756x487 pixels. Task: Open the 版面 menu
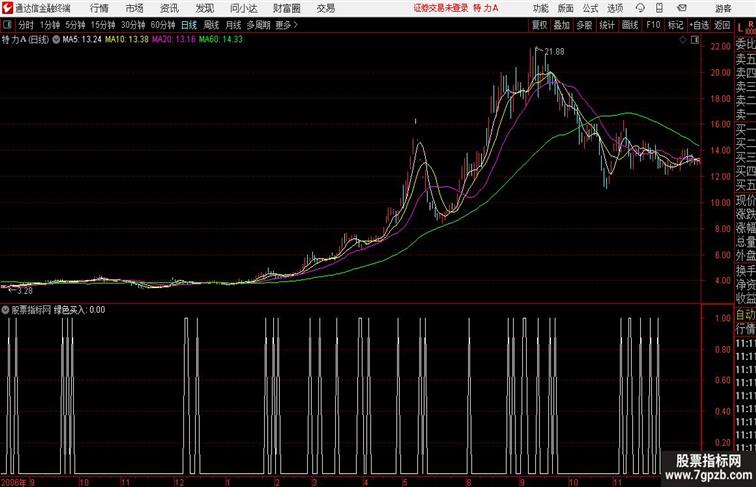pyautogui.click(x=566, y=8)
